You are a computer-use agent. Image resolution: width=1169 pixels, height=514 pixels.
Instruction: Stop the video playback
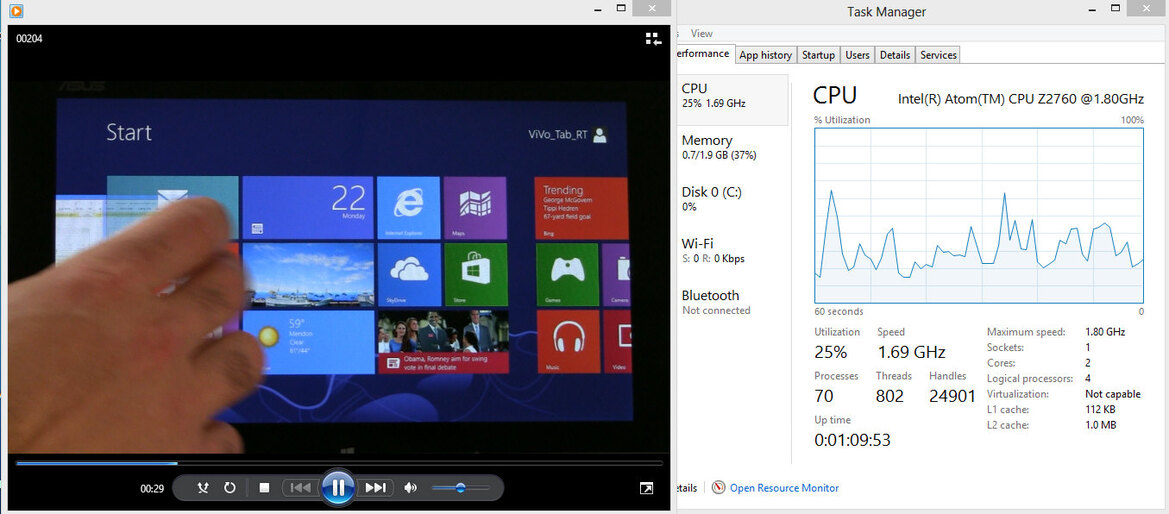[x=264, y=488]
